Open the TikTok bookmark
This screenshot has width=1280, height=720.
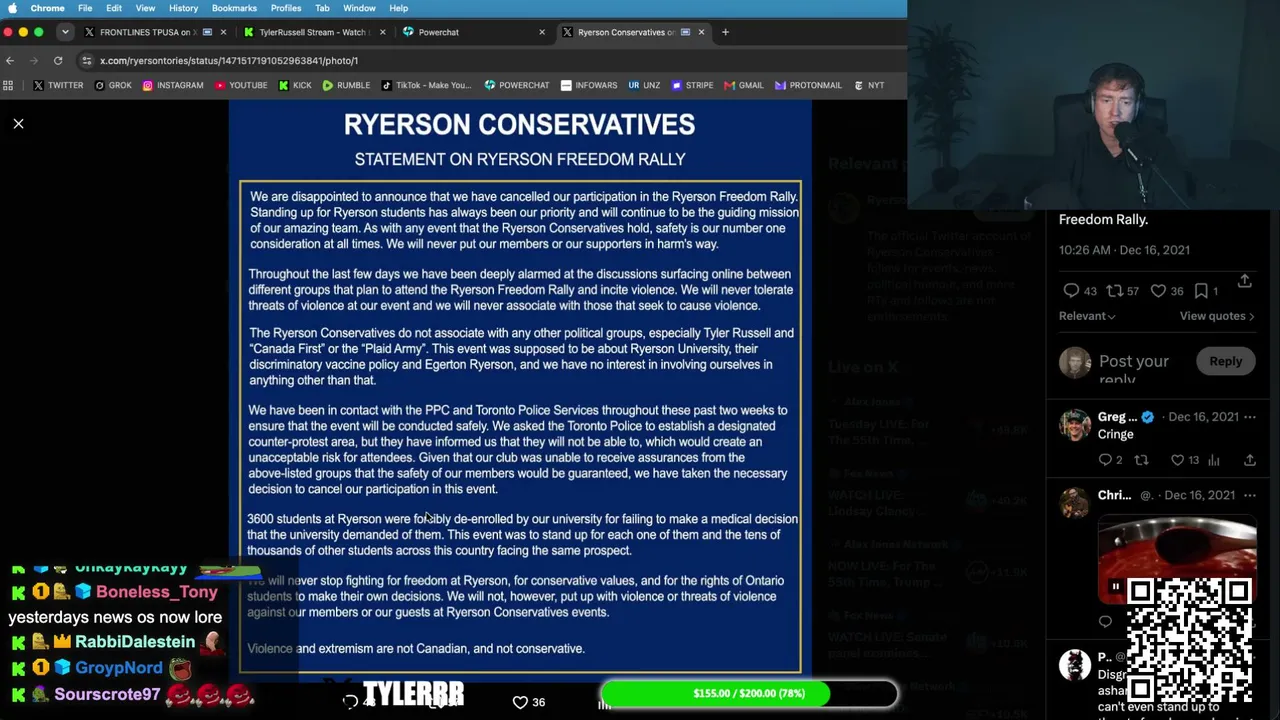click(x=426, y=85)
